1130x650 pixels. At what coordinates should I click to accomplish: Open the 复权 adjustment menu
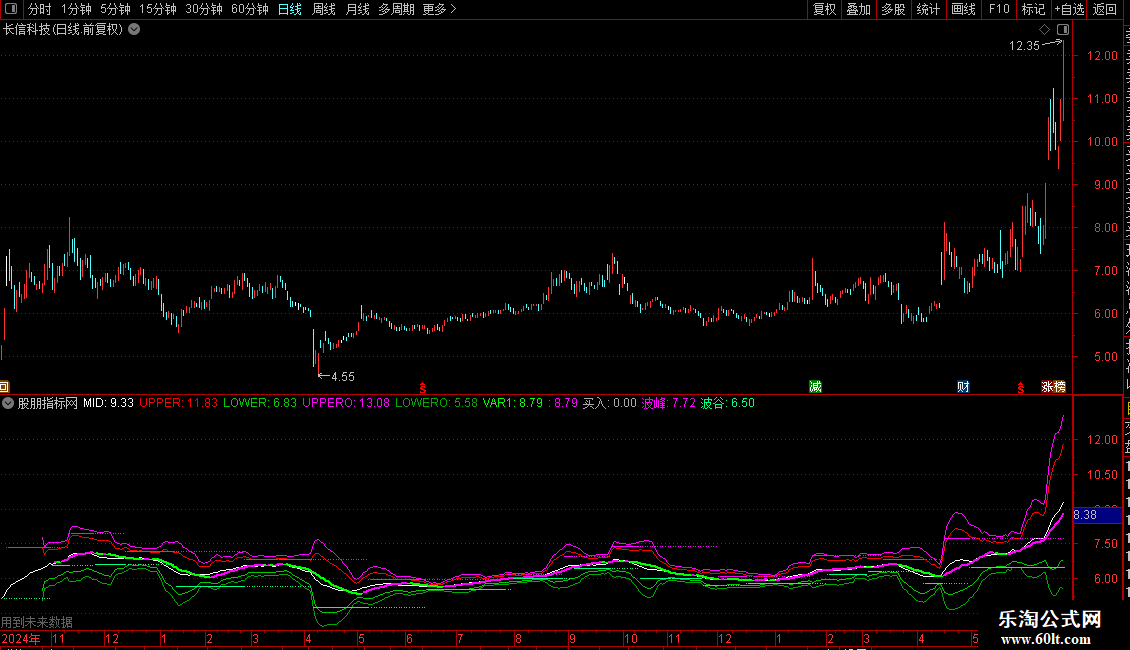[x=824, y=9]
